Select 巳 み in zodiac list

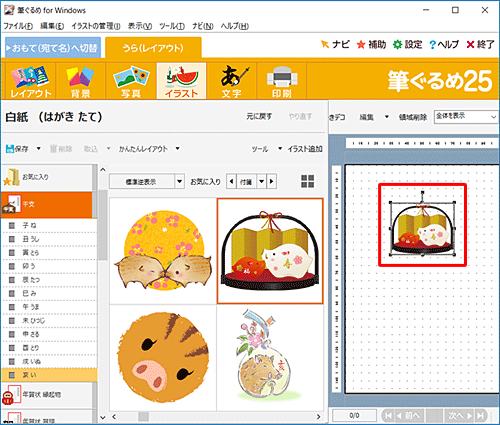[x=49, y=293]
